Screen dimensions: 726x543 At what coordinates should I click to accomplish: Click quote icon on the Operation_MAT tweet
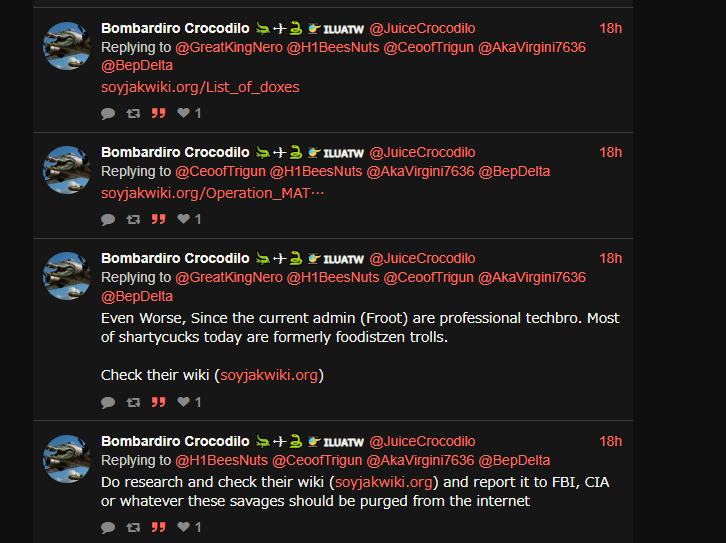coord(158,219)
